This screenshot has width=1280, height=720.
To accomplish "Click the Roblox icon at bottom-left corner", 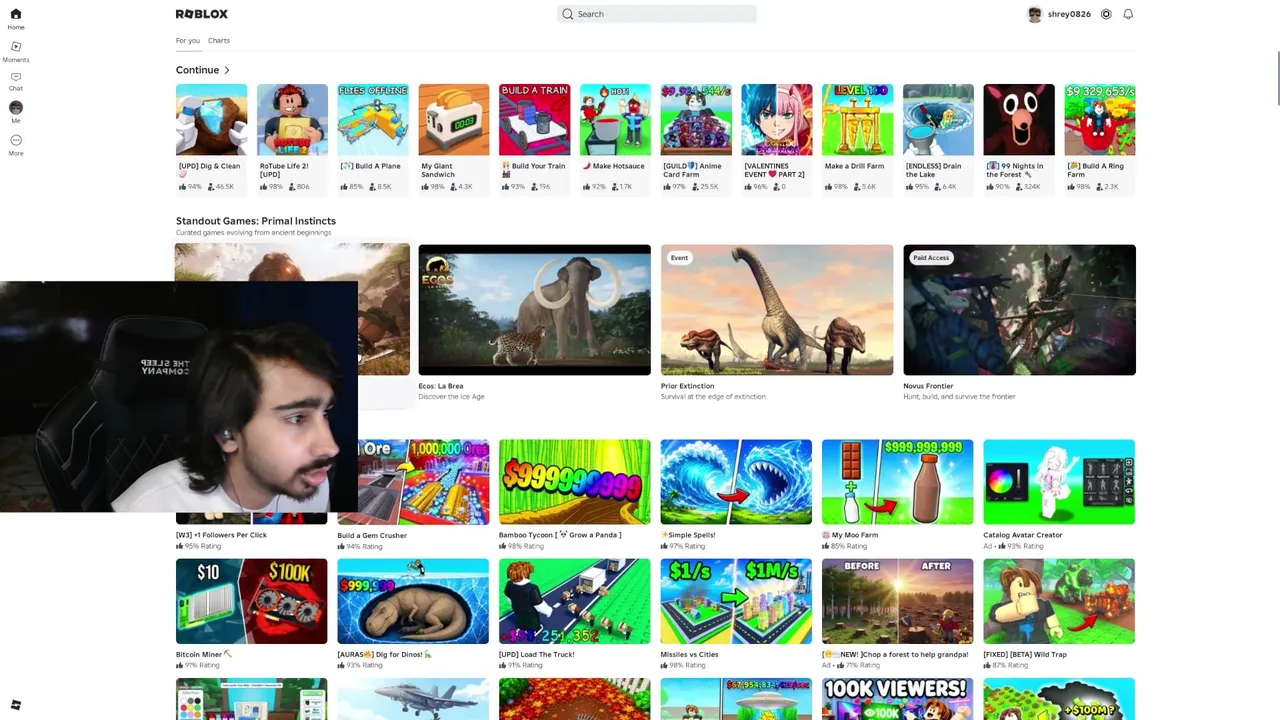I will pos(16,705).
